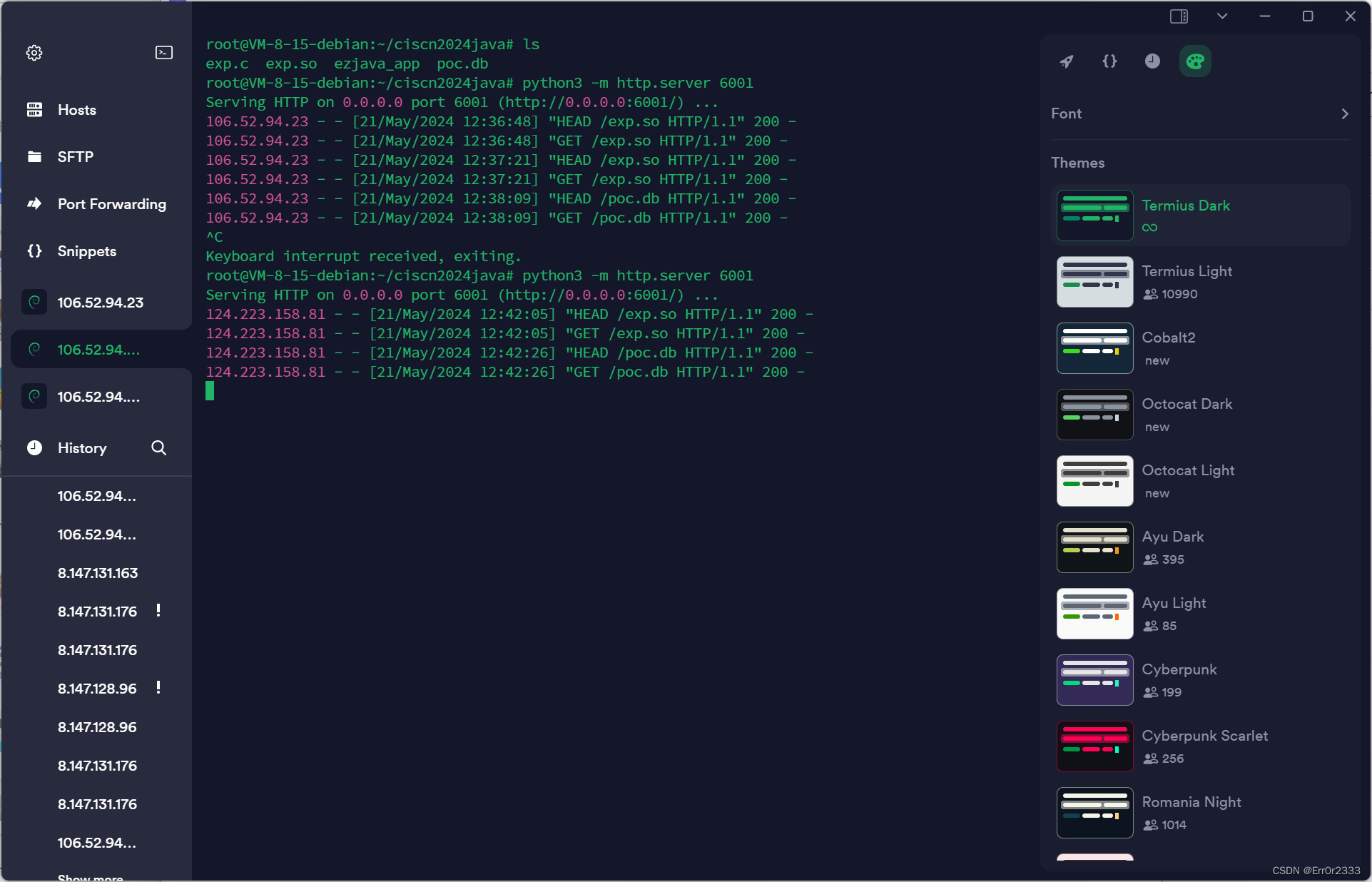Go to Port Forwarding

click(111, 204)
